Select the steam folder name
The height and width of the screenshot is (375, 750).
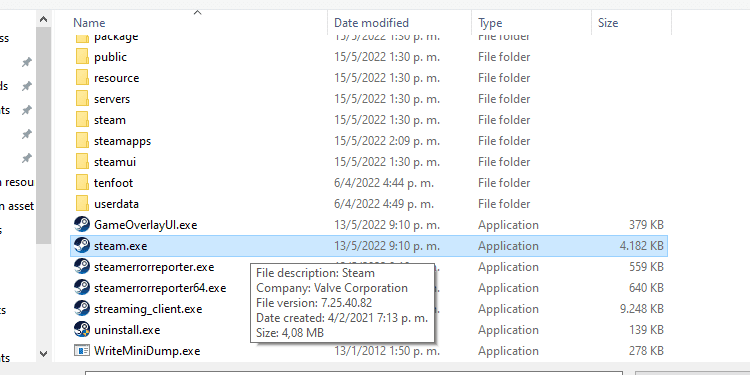[110, 120]
